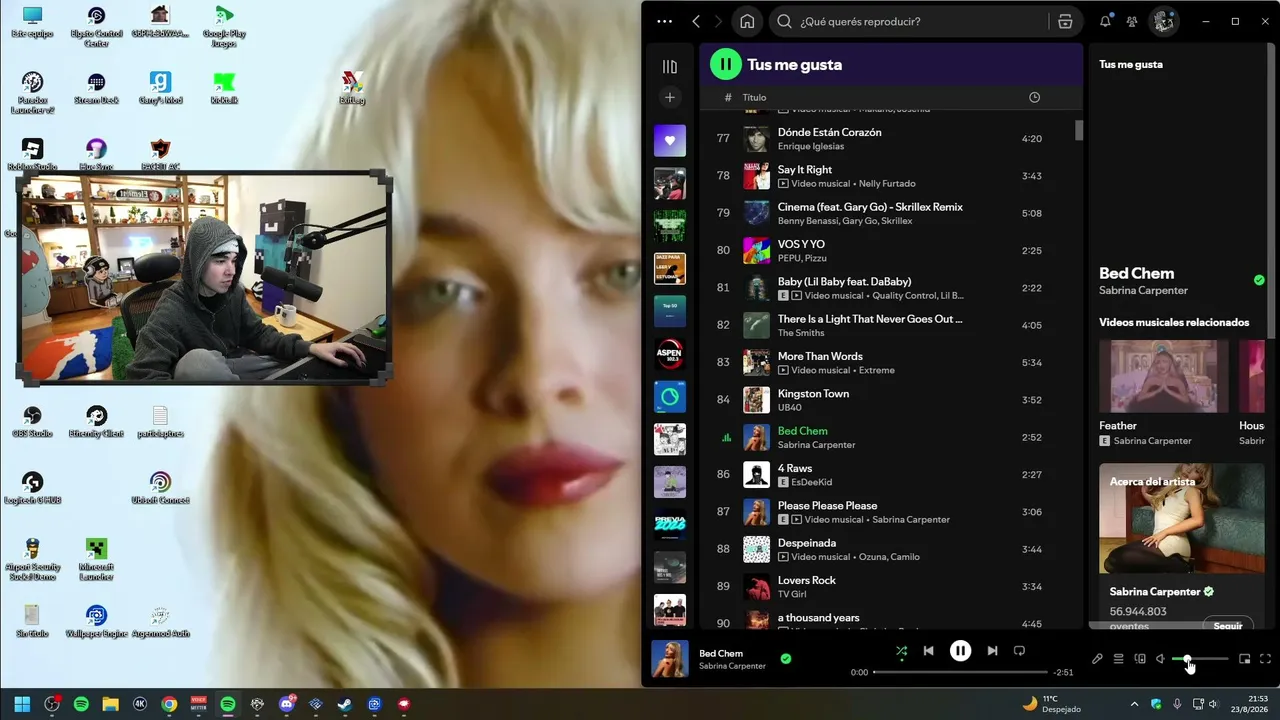
Task: Pause playback in the bottom player bar
Action: (x=960, y=651)
